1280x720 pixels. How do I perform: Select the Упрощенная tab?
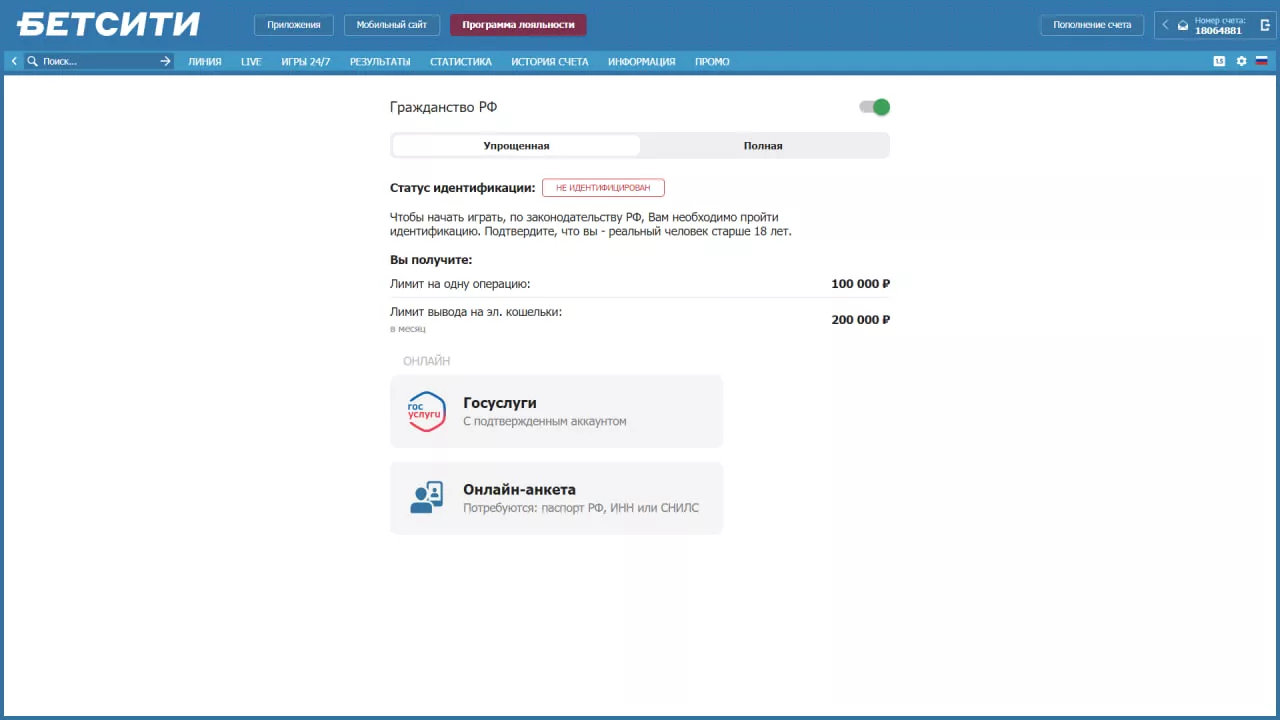click(x=516, y=145)
